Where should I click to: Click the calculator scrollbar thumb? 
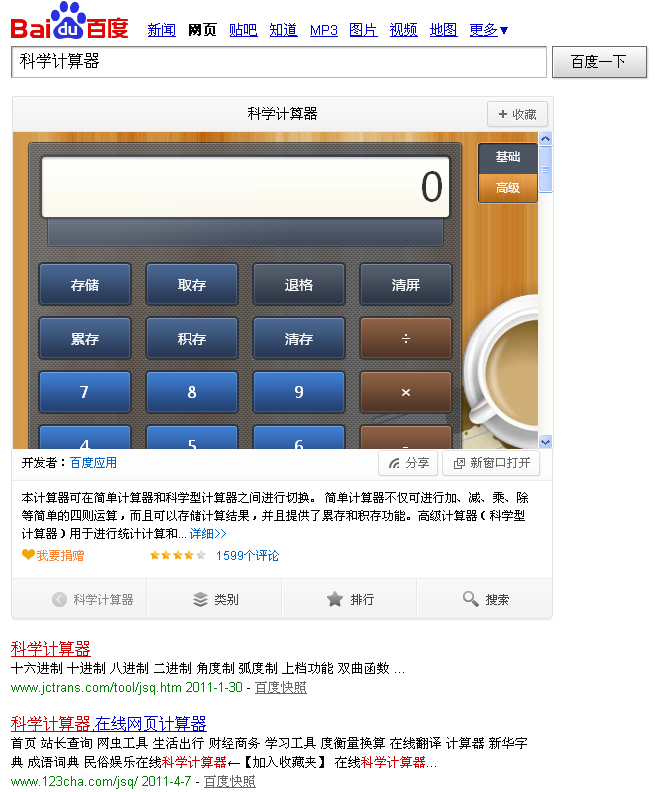[545, 170]
